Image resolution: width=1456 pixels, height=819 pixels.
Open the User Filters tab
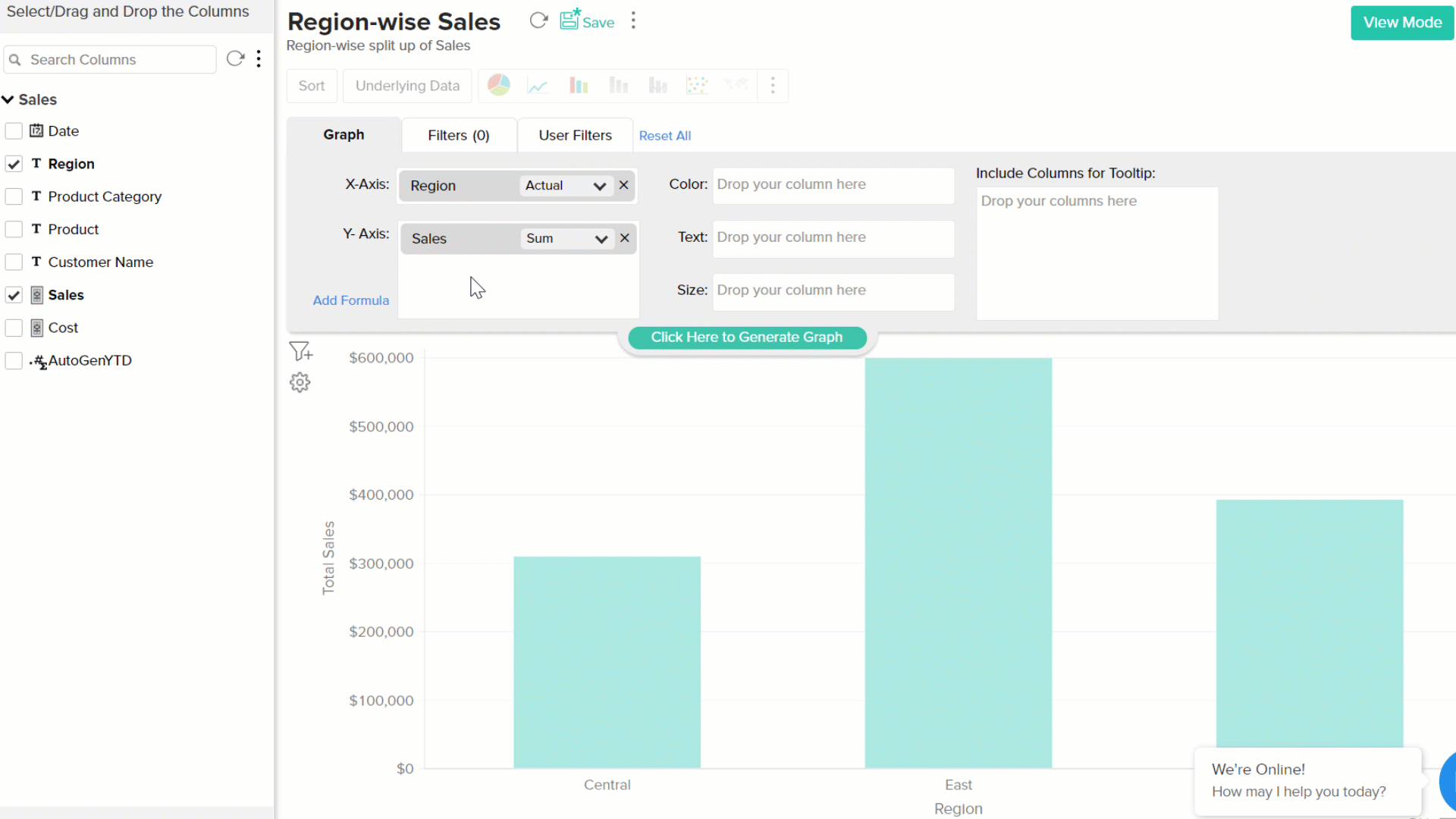coord(575,135)
